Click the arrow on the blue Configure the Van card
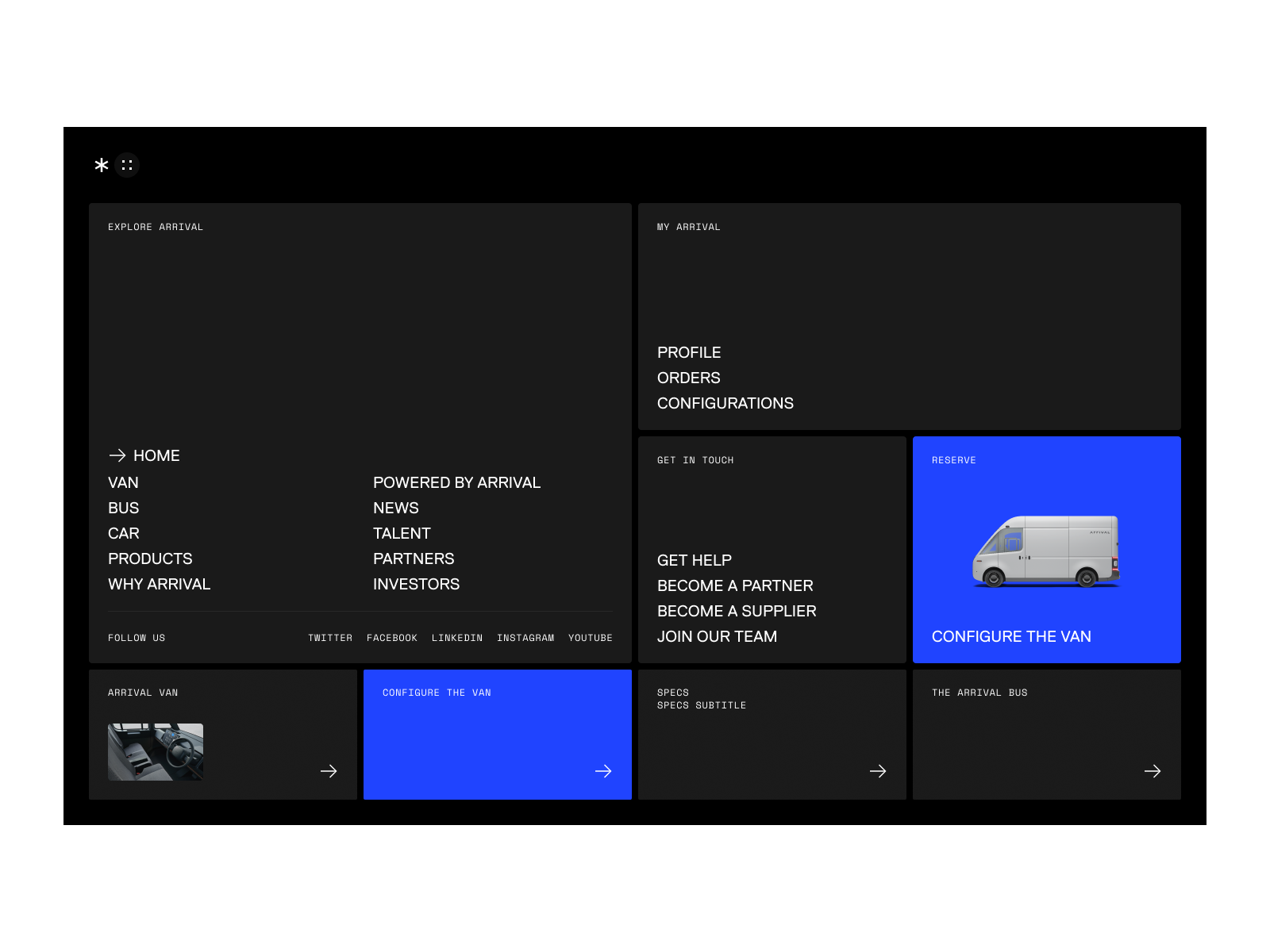Viewport: 1270px width, 952px height. click(603, 771)
